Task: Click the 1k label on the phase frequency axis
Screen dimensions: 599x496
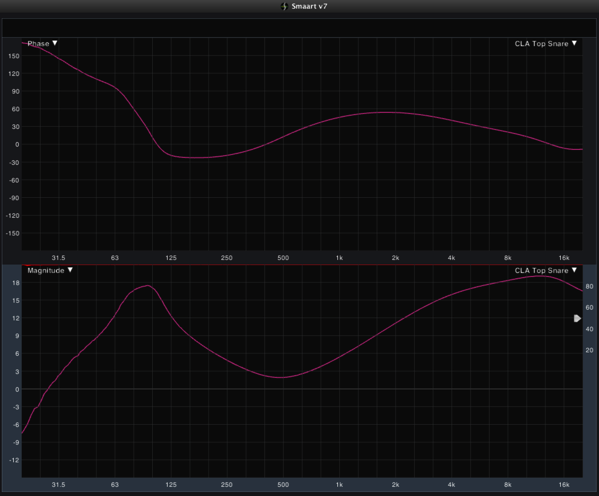Action: (x=339, y=258)
